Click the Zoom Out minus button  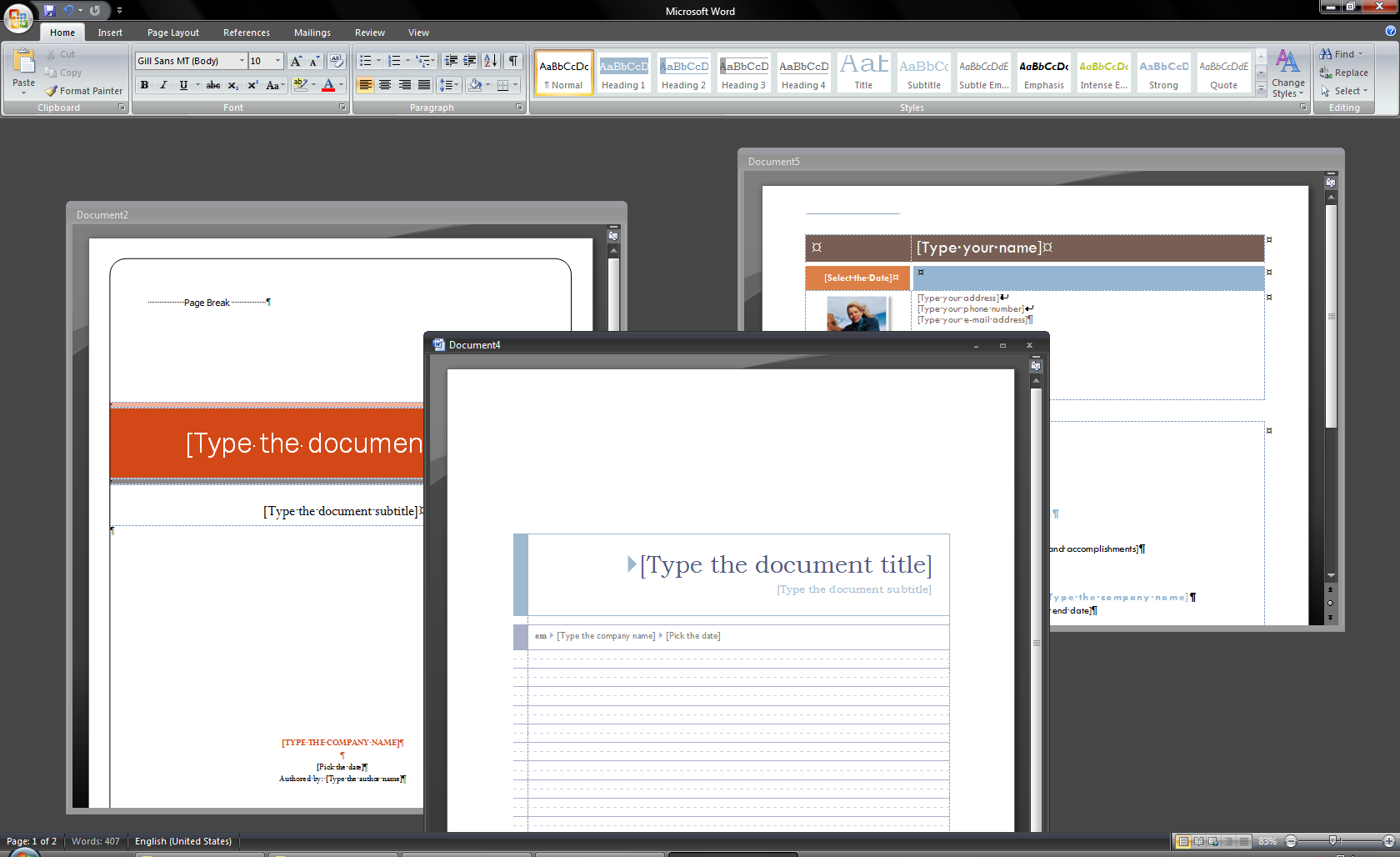[x=1291, y=841]
